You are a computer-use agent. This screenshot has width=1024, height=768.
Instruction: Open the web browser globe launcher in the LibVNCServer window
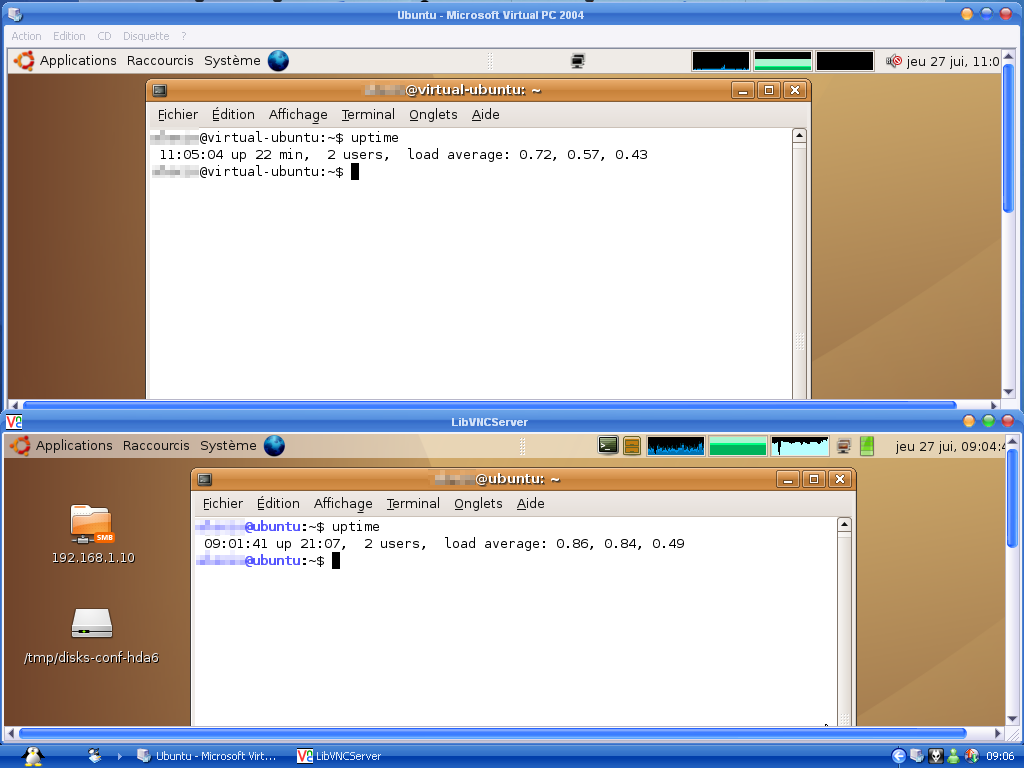274,445
